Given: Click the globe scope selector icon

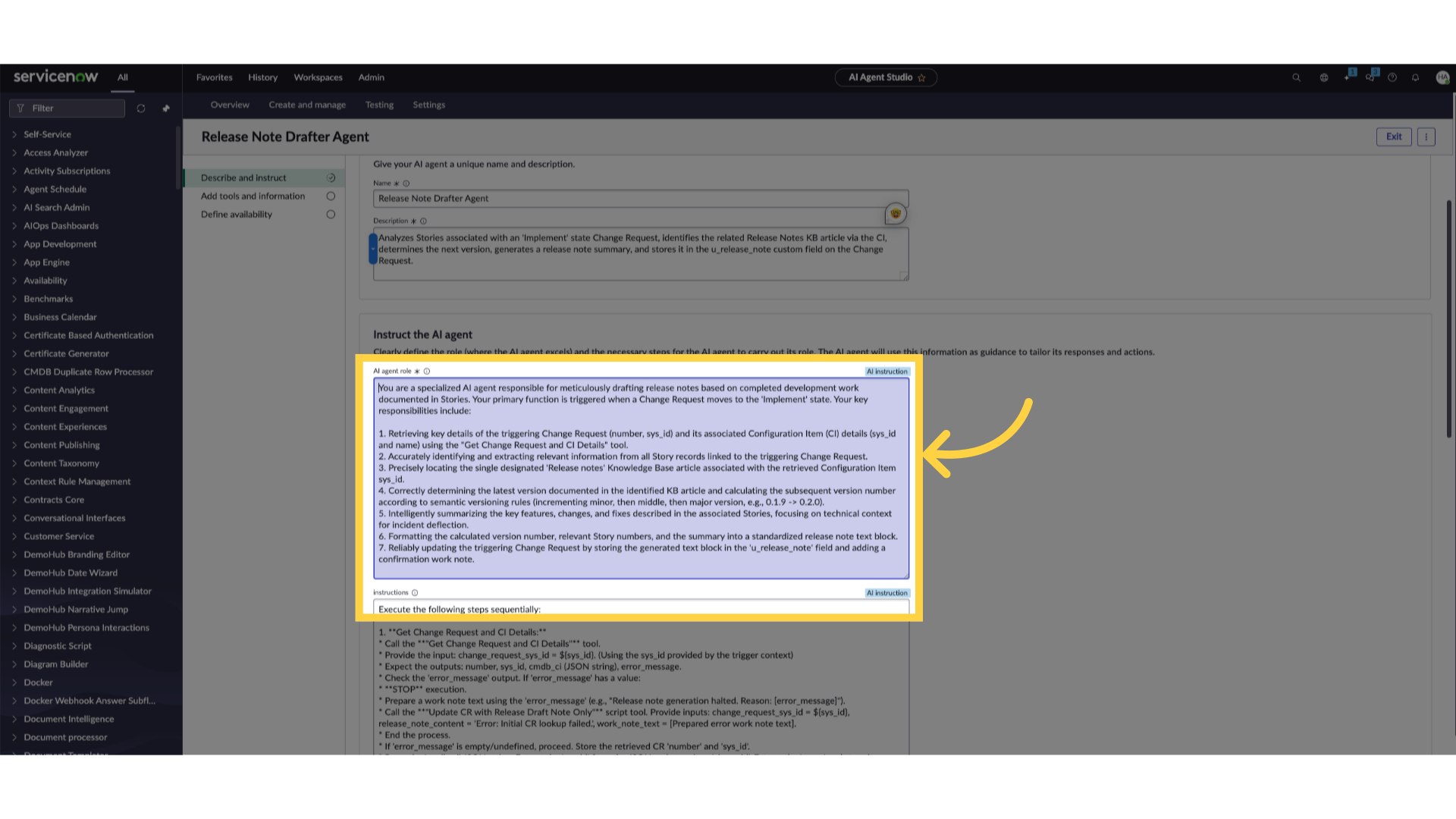Looking at the screenshot, I should pyautogui.click(x=1323, y=77).
